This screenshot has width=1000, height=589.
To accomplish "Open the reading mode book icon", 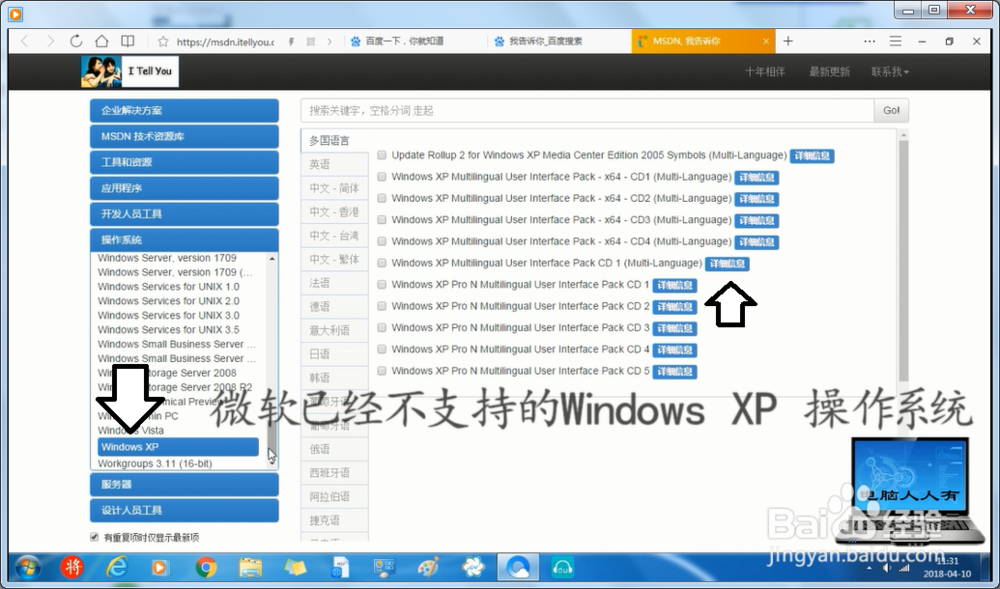I will click(x=128, y=41).
